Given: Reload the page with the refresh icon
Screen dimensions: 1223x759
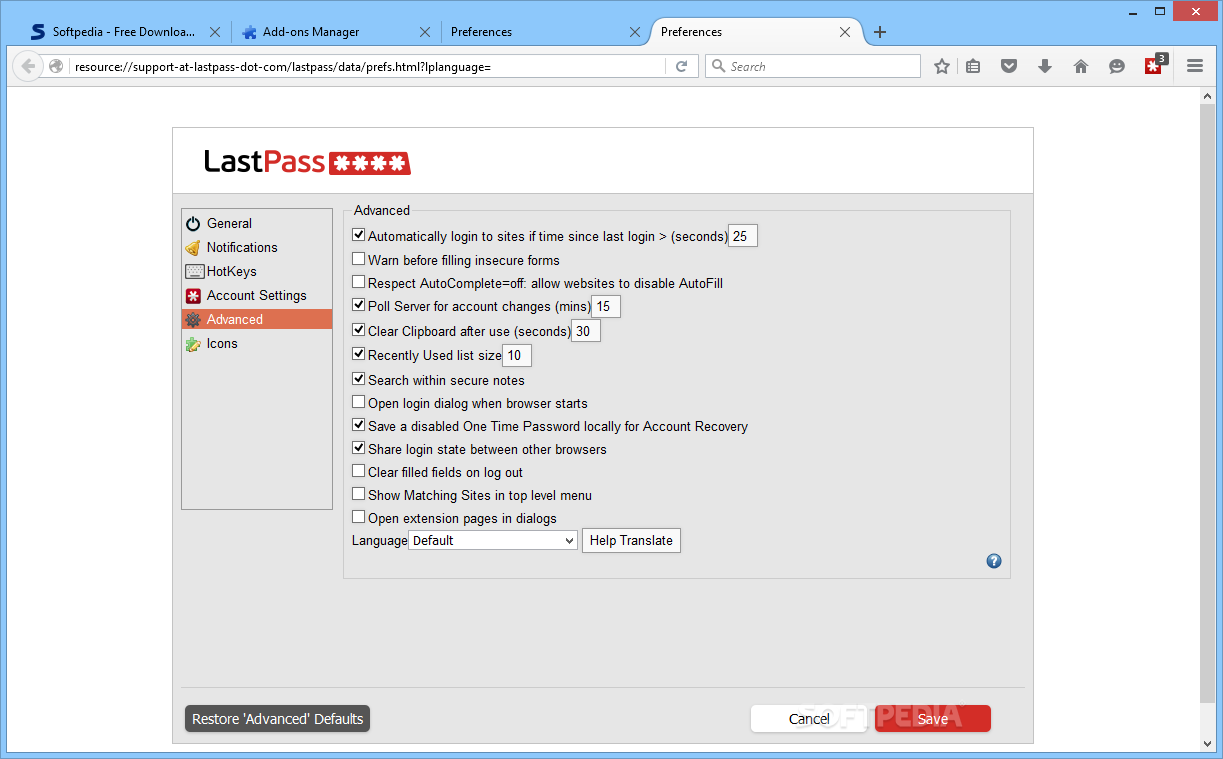Looking at the screenshot, I should click(681, 66).
